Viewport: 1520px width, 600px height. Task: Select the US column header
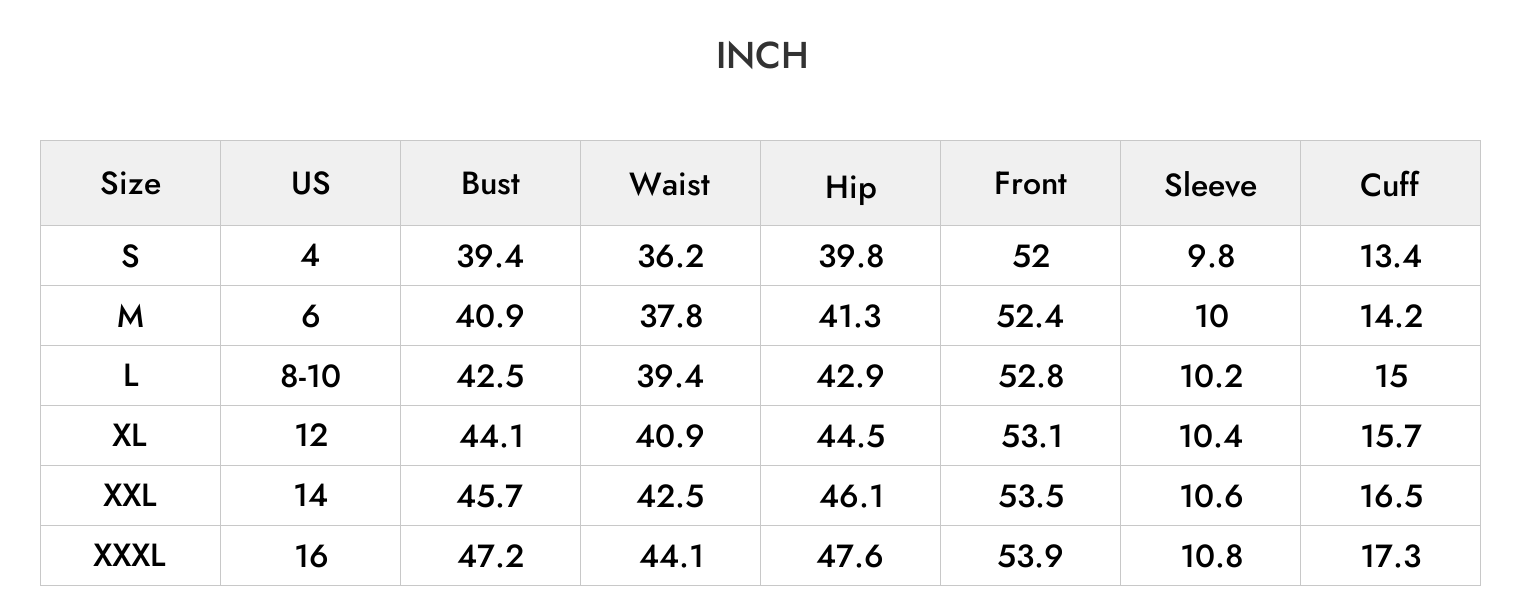(310, 183)
